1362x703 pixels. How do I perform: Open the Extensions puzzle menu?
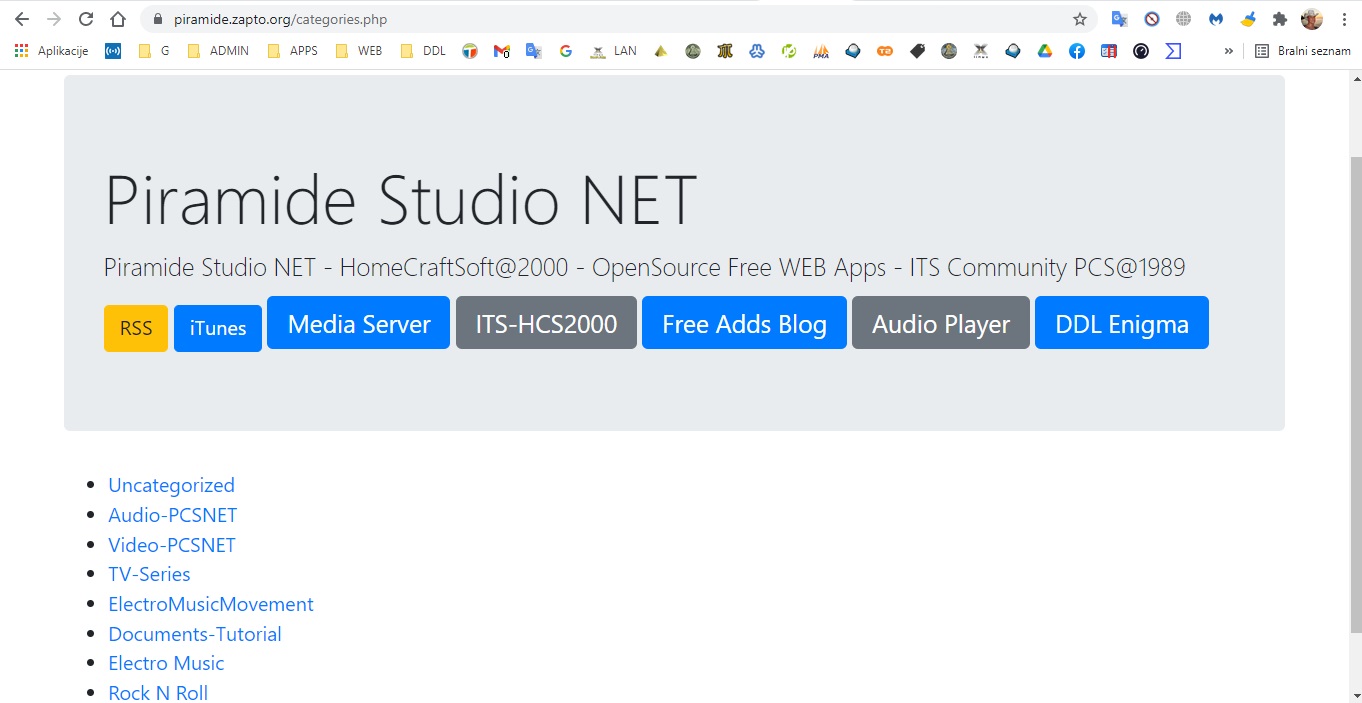1279,19
